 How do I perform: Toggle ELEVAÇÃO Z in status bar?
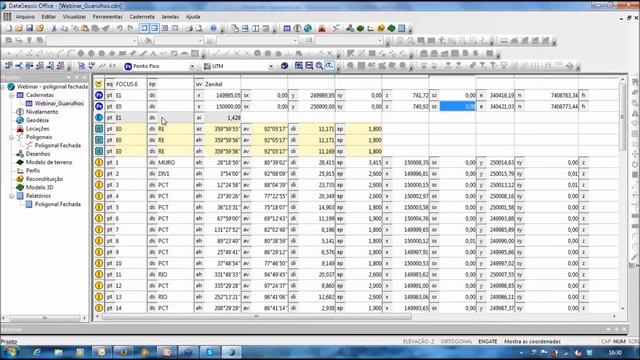coord(419,341)
